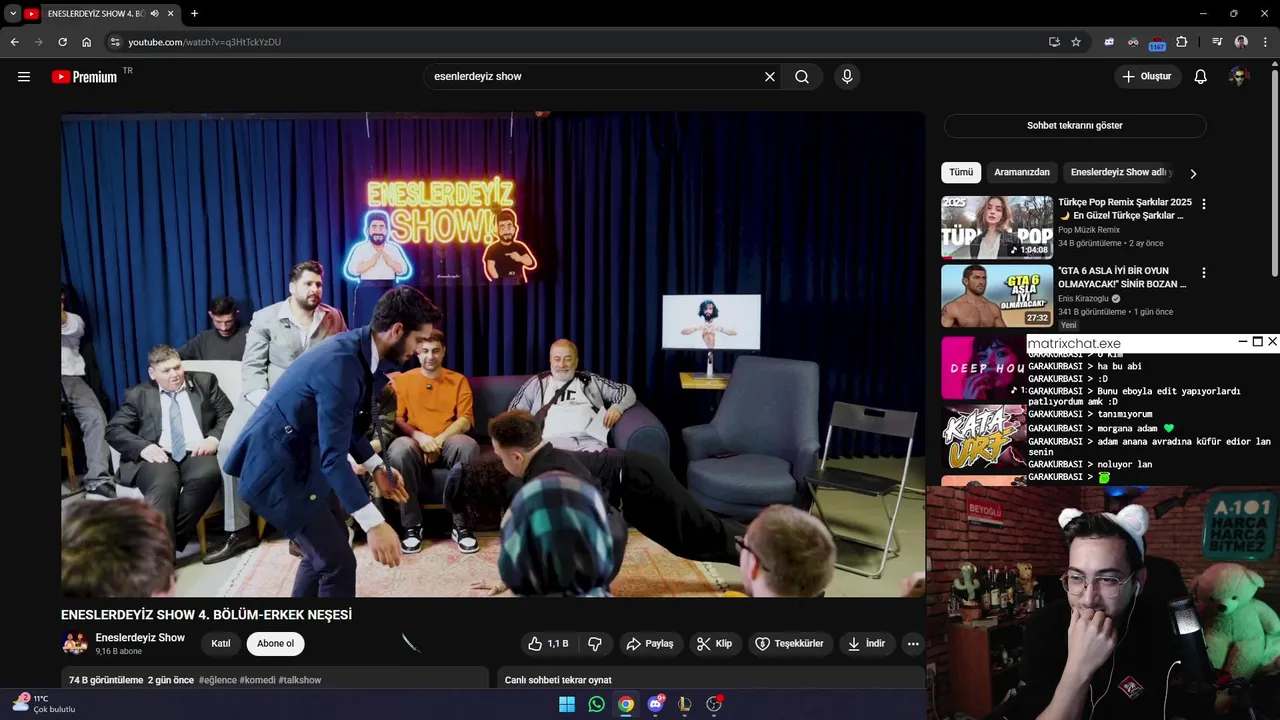Open the extension with 1167 badge
1280x720 pixels.
tap(1157, 42)
